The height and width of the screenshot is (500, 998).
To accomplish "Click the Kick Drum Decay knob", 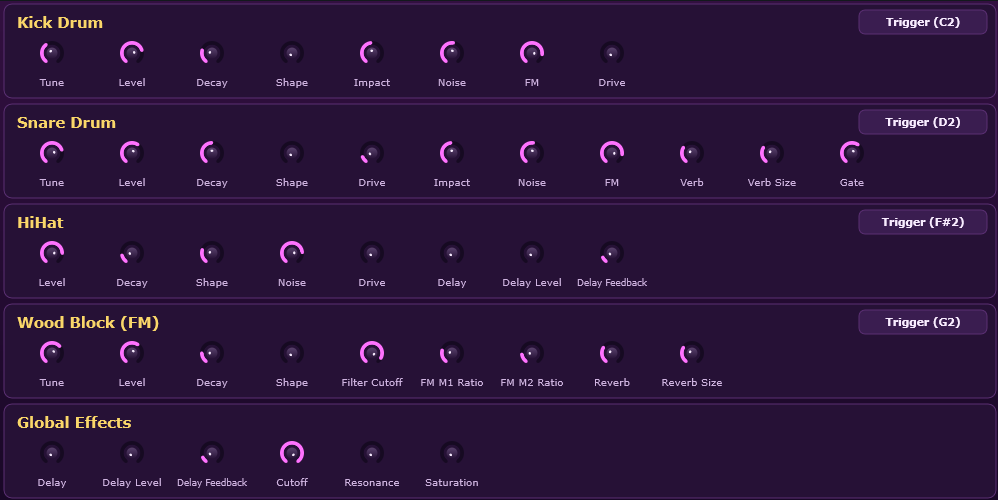I will [x=212, y=53].
